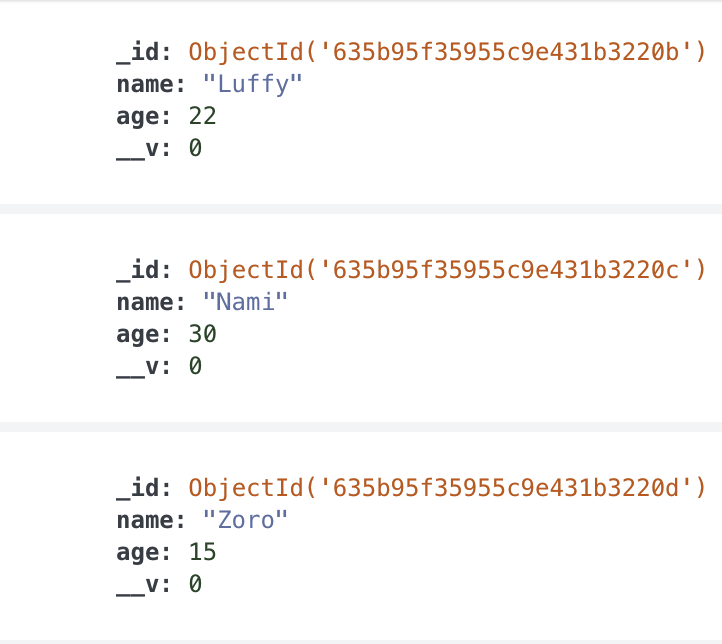Click Nami document's __v value 0
This screenshot has height=644, width=722.
click(195, 366)
